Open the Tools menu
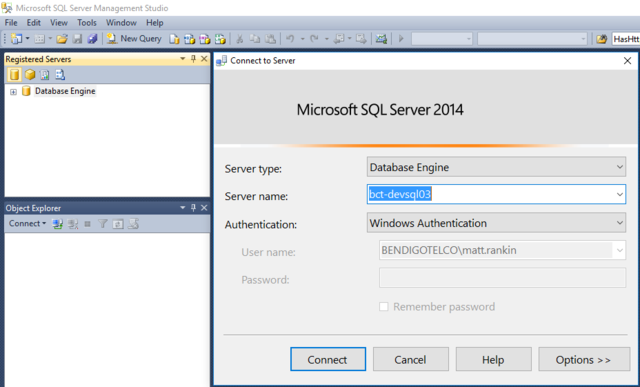 click(x=87, y=23)
